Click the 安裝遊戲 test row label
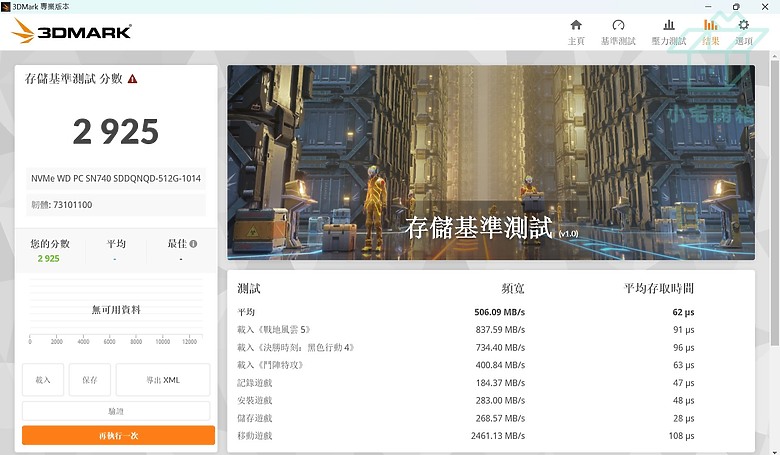 pos(254,400)
